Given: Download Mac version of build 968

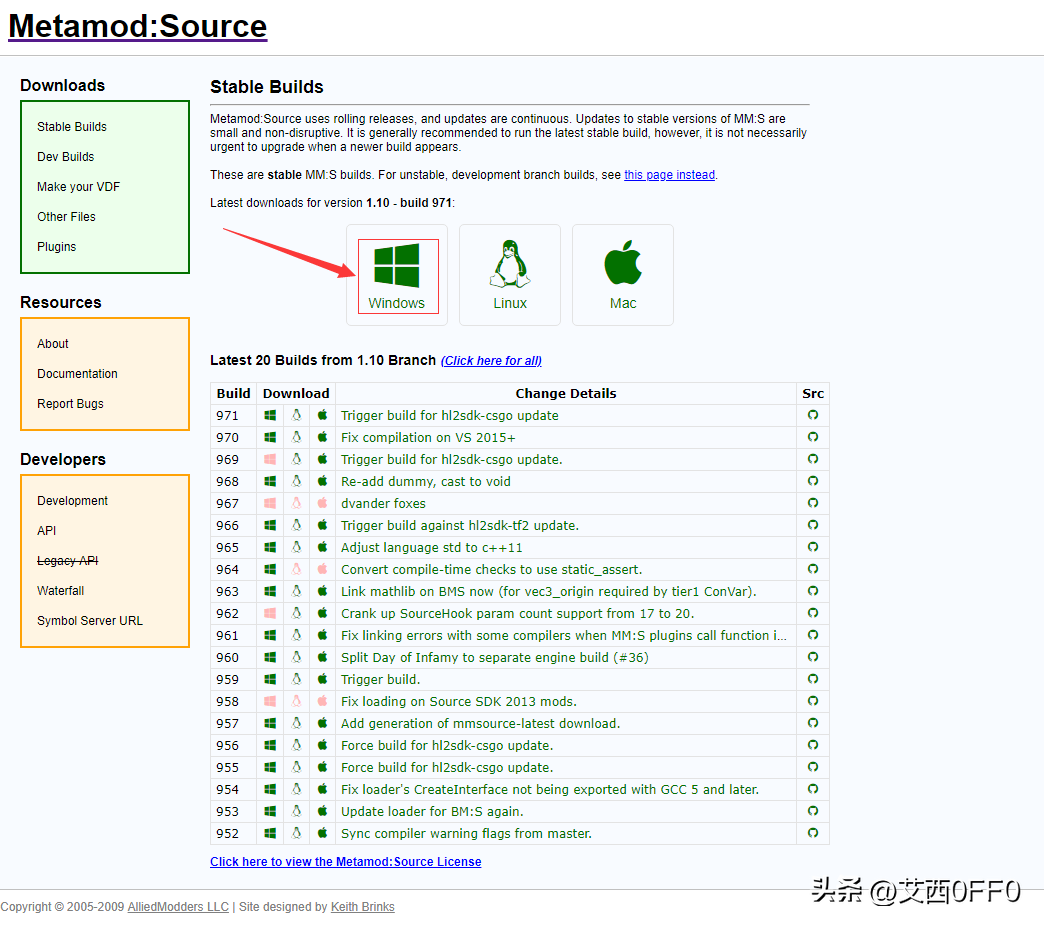Looking at the screenshot, I should click(x=322, y=482).
